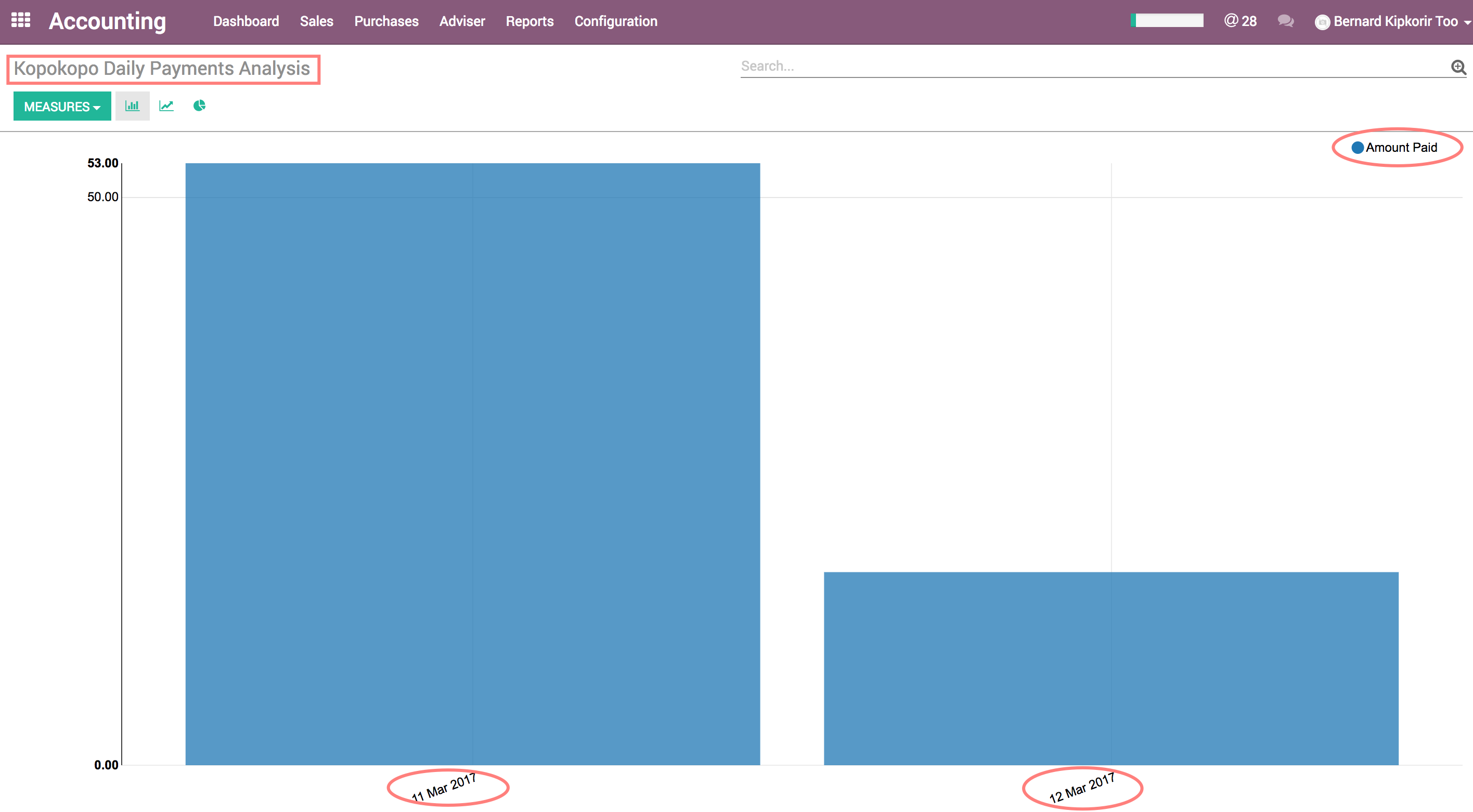
Task: Open the Adviser menu
Action: 462,21
